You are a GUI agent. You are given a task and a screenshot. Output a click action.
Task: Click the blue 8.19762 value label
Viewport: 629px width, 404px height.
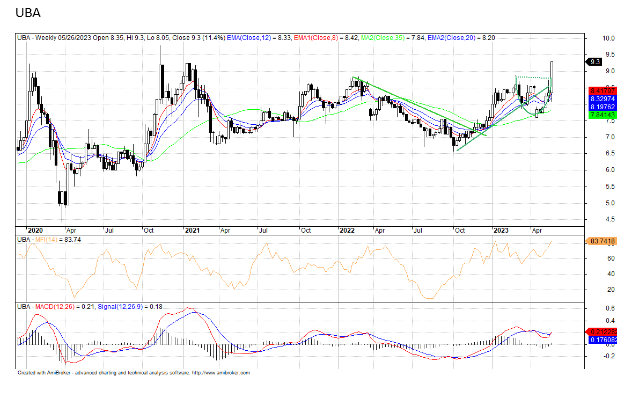(602, 107)
